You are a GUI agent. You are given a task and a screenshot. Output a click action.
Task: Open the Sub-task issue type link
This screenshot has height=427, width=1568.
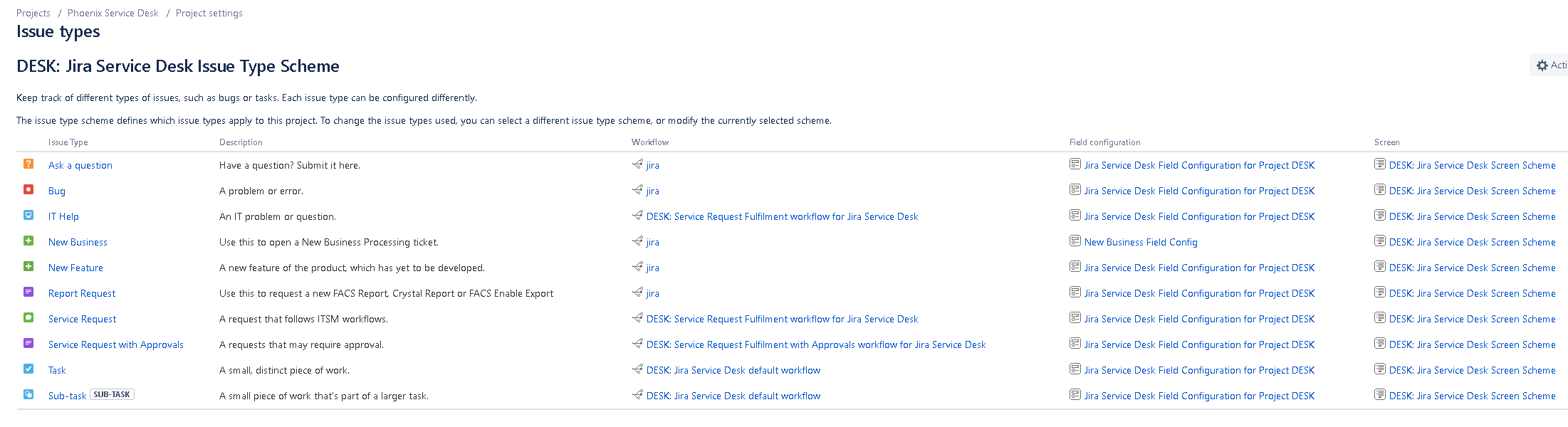click(67, 396)
